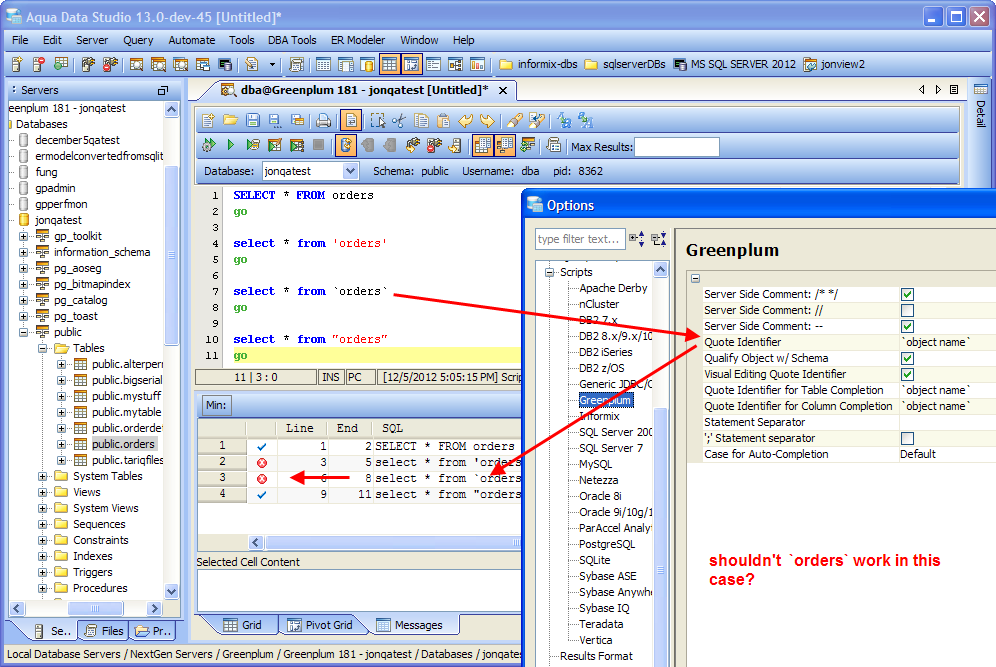Open the Database jonqatest dropdown
The width and height of the screenshot is (996, 667).
coord(350,171)
